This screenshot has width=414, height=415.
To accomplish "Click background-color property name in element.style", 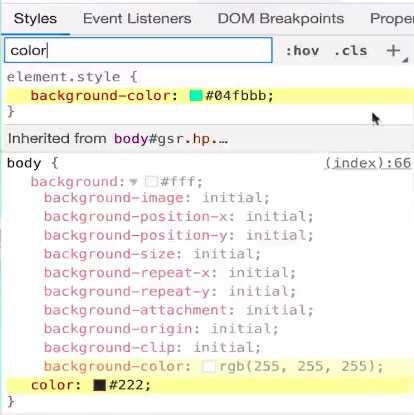I will (101, 96).
